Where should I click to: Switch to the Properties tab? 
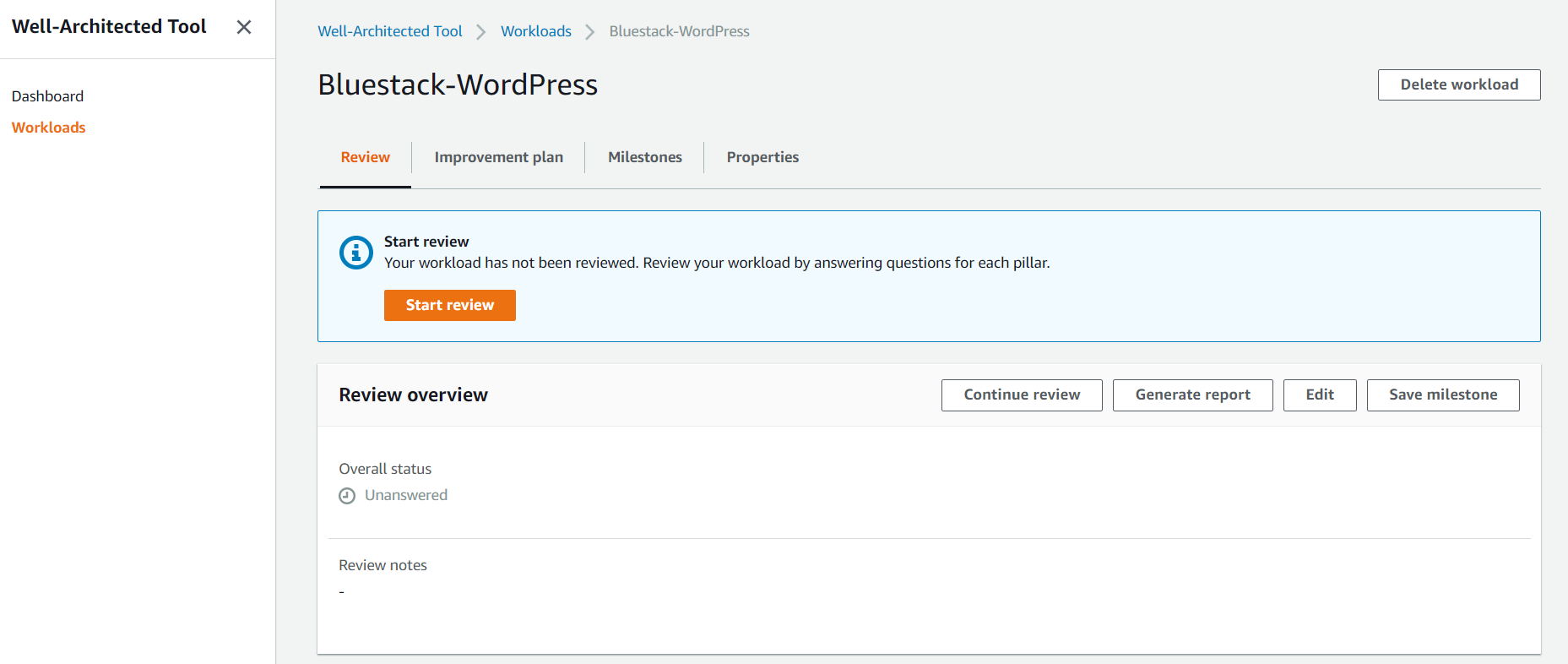point(762,157)
